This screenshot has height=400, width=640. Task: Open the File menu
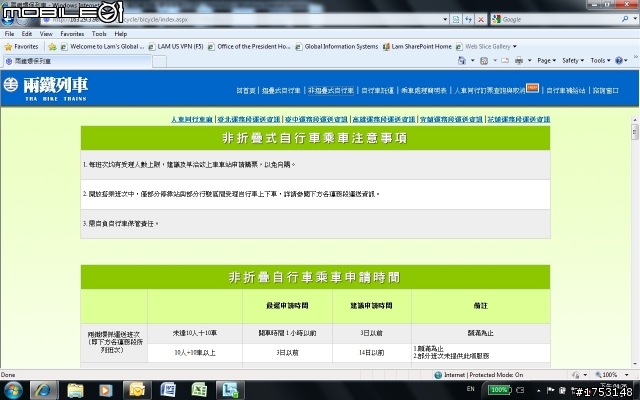point(9,34)
